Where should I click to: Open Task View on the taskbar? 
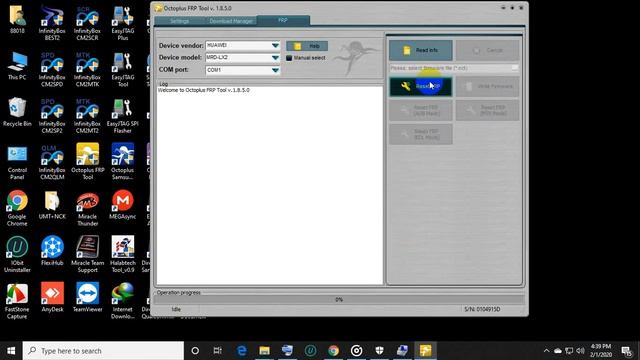[x=218, y=351]
